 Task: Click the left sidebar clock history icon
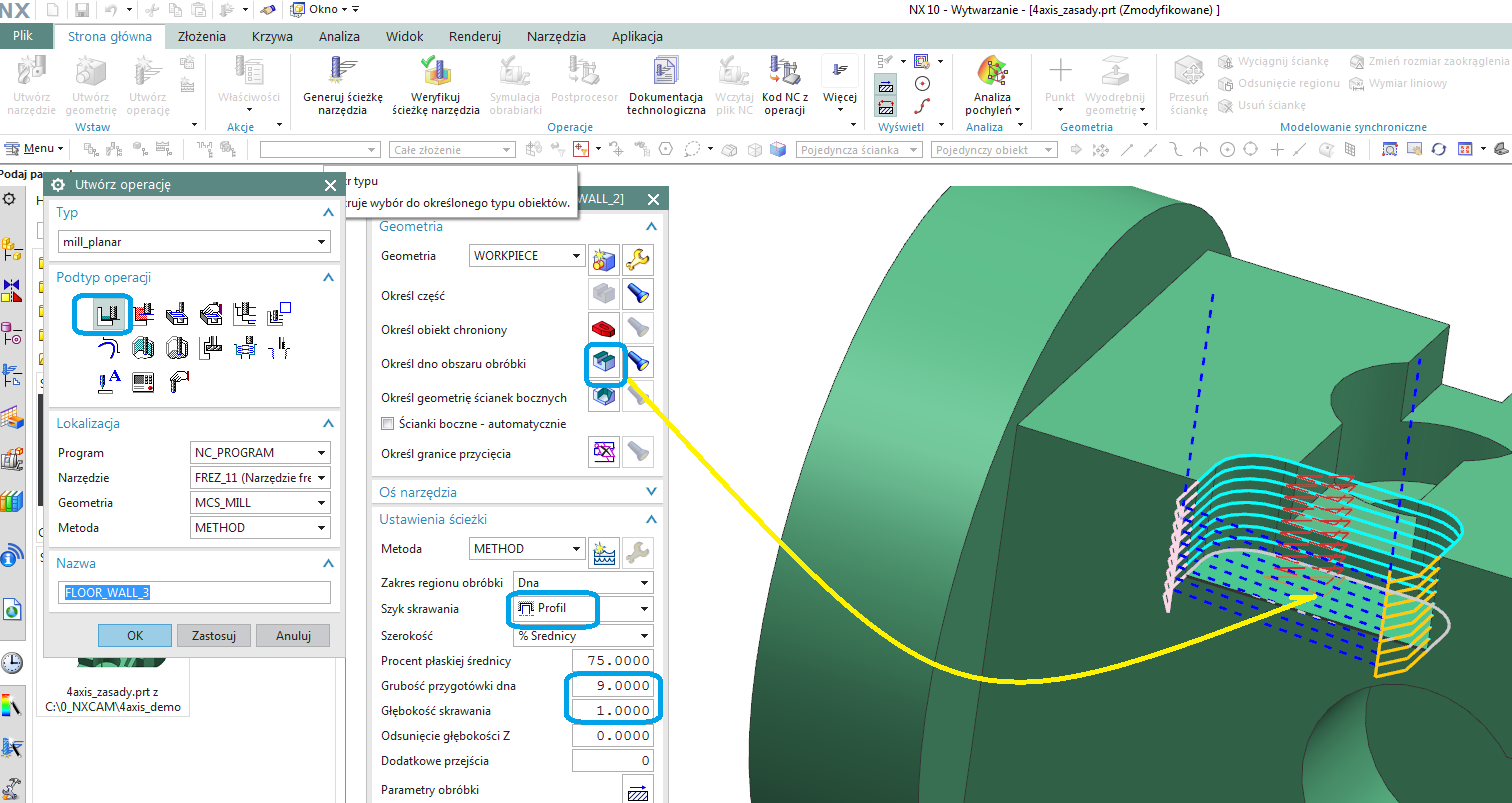12,663
